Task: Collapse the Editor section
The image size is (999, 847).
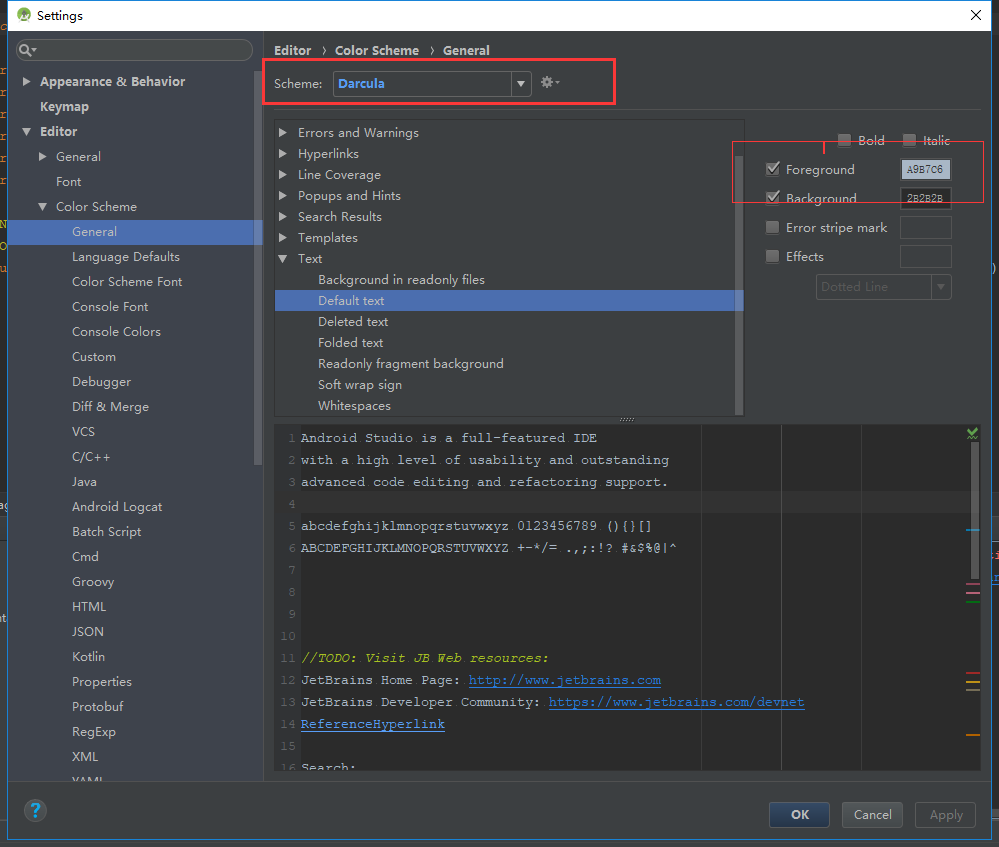Action: click(x=26, y=131)
